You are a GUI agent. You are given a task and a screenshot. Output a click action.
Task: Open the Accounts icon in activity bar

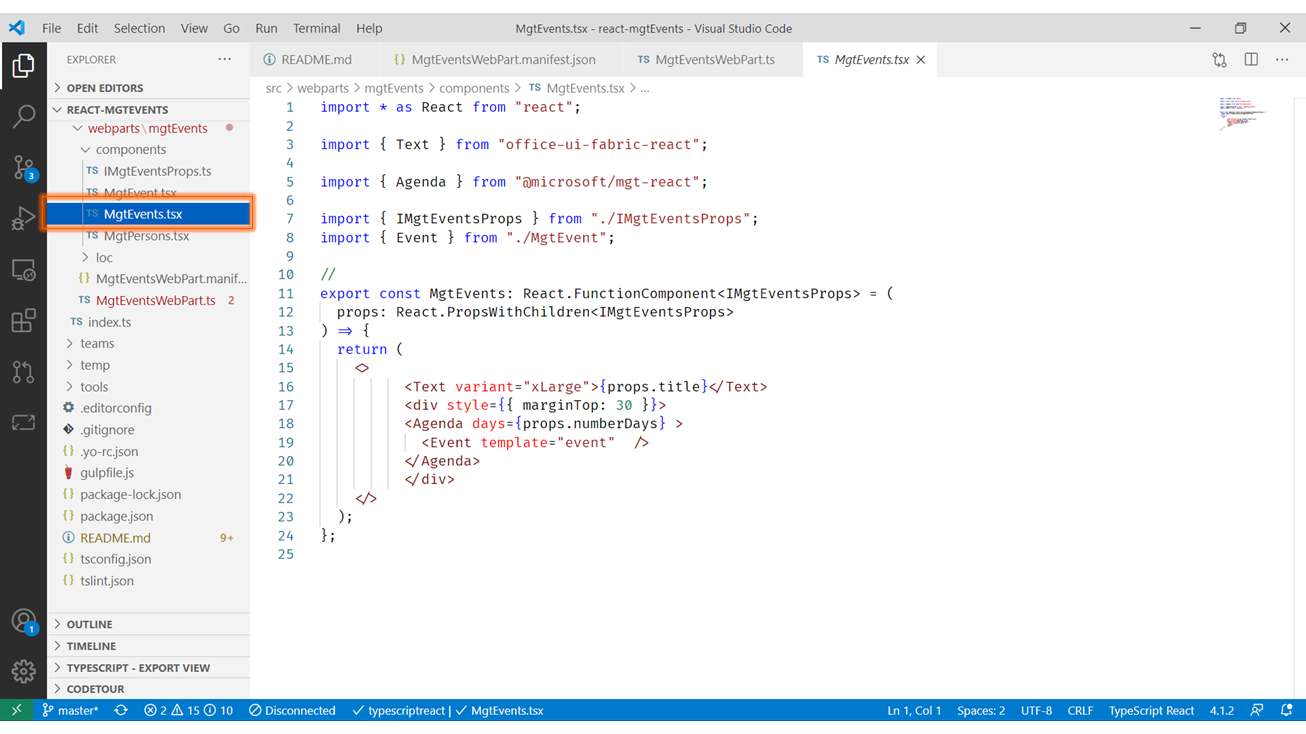coord(23,621)
